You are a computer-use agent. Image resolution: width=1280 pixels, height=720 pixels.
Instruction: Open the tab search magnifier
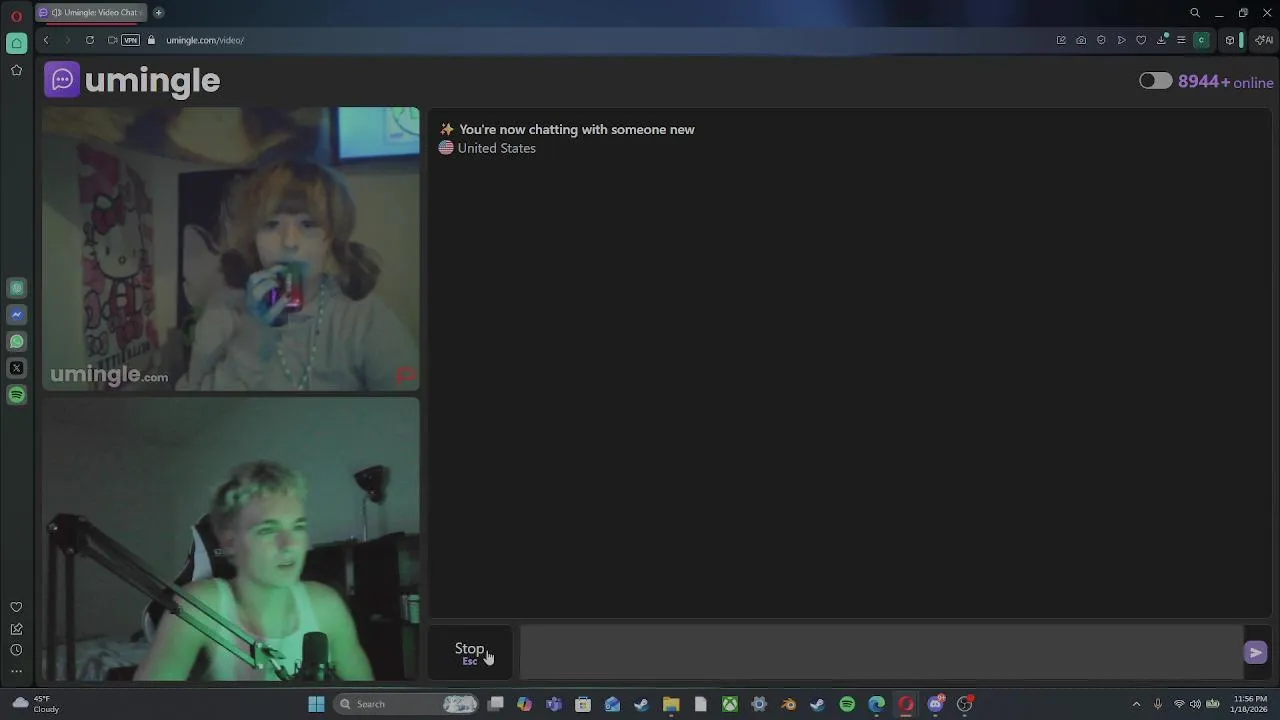(x=1195, y=13)
